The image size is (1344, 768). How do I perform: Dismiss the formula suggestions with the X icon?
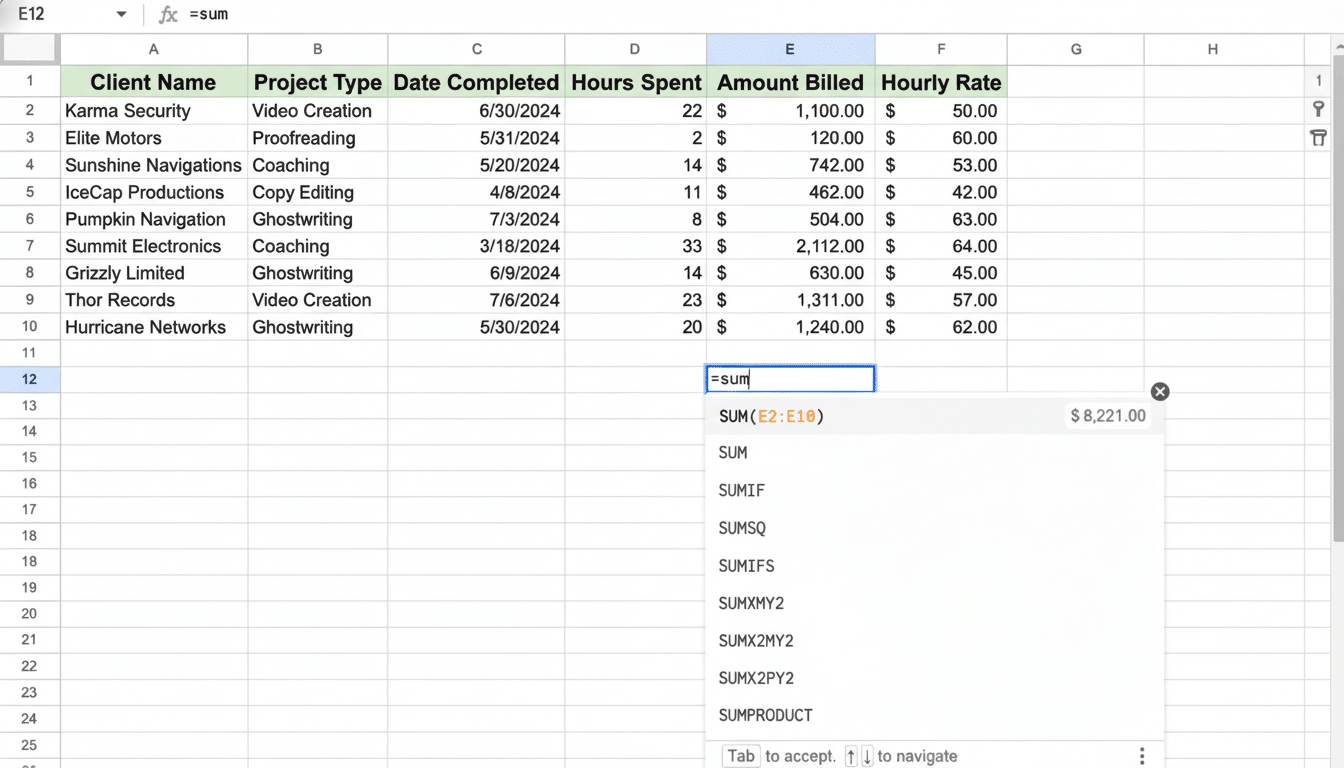point(1160,391)
